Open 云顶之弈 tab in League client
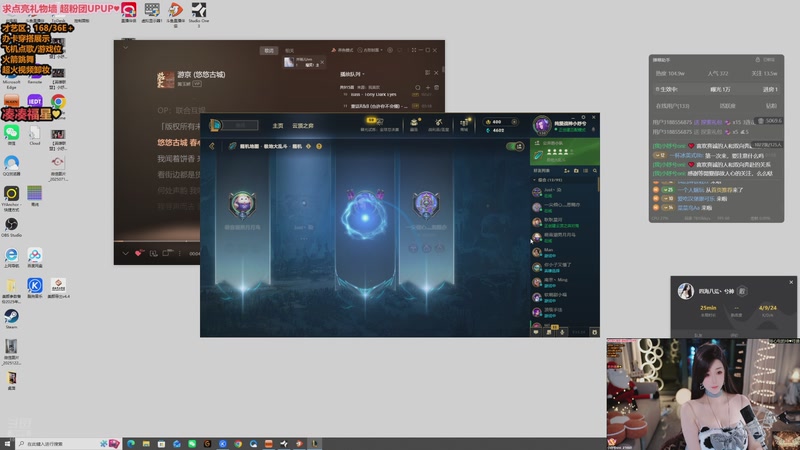 tap(303, 126)
